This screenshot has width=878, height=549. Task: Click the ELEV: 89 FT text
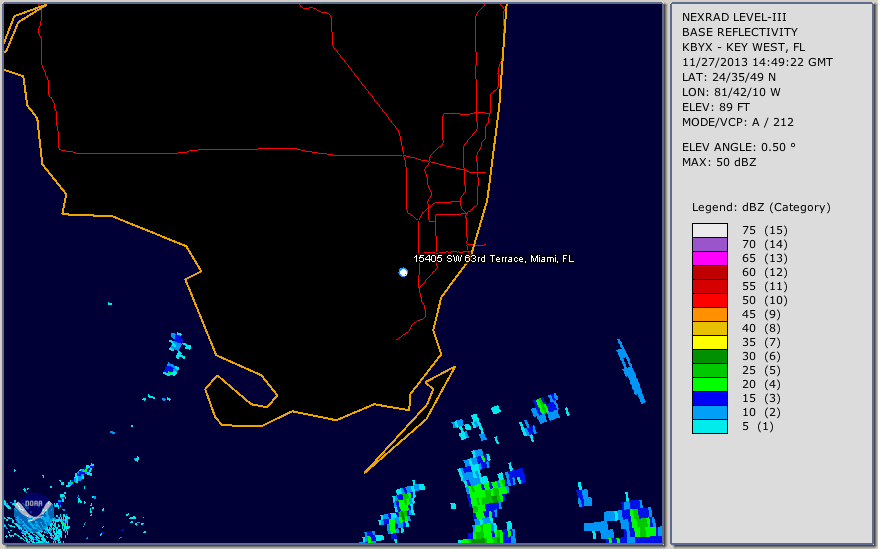pyautogui.click(x=716, y=108)
